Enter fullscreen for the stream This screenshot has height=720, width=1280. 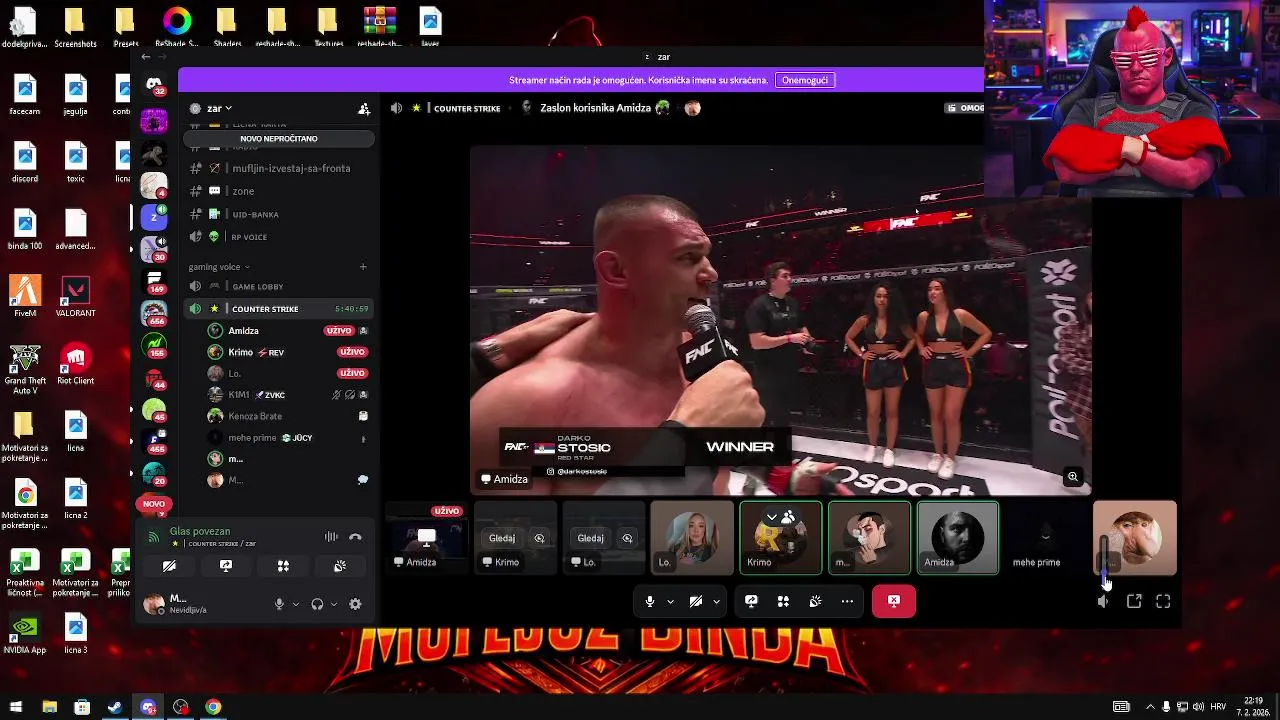1163,601
